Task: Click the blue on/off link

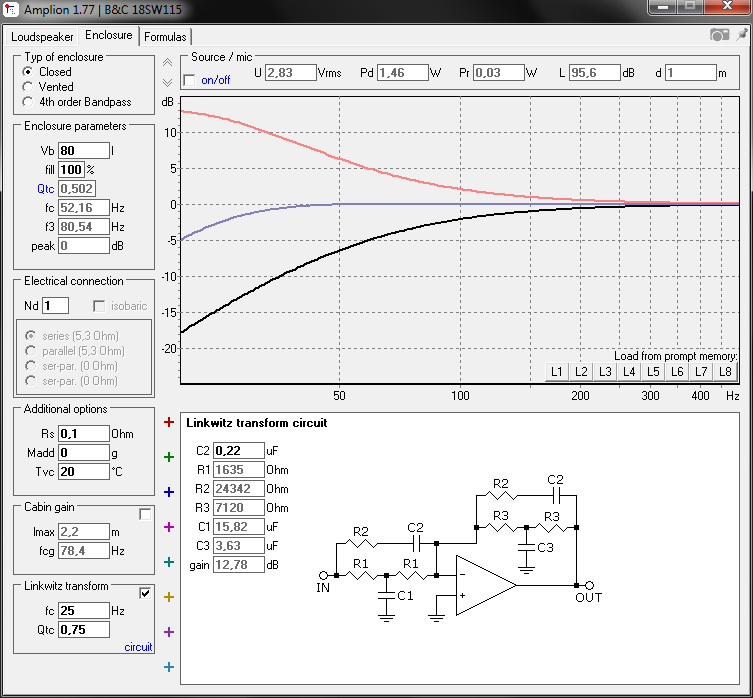Action: click(x=216, y=80)
